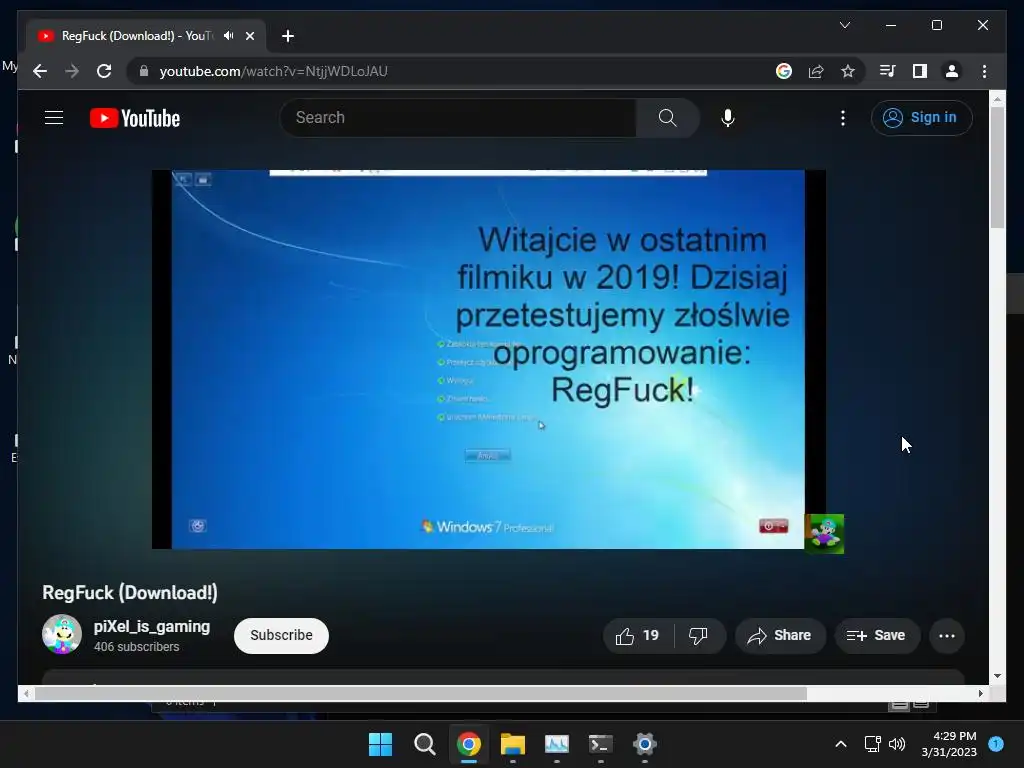Viewport: 1024px width, 768px height.
Task: Open the performance monitor taskbar app
Action: [x=556, y=744]
